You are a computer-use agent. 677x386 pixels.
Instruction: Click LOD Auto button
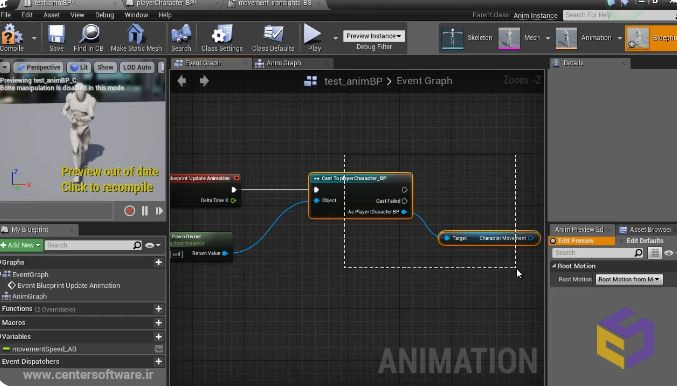click(137, 67)
